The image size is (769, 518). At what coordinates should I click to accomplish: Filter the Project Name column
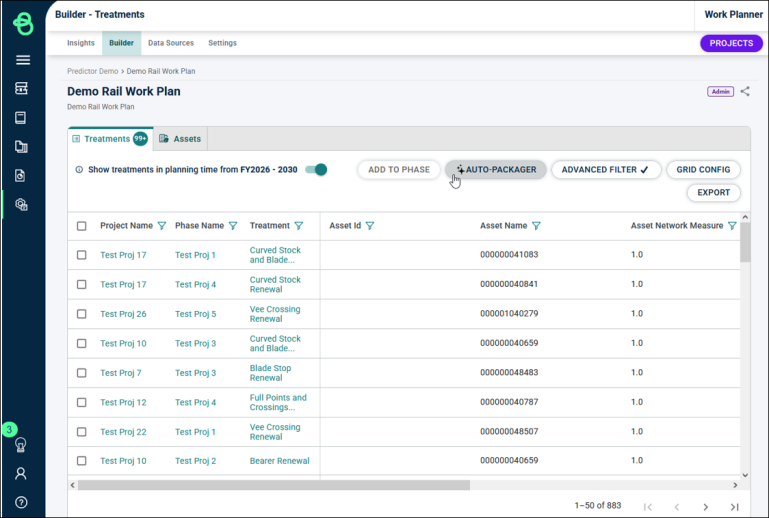coord(162,226)
